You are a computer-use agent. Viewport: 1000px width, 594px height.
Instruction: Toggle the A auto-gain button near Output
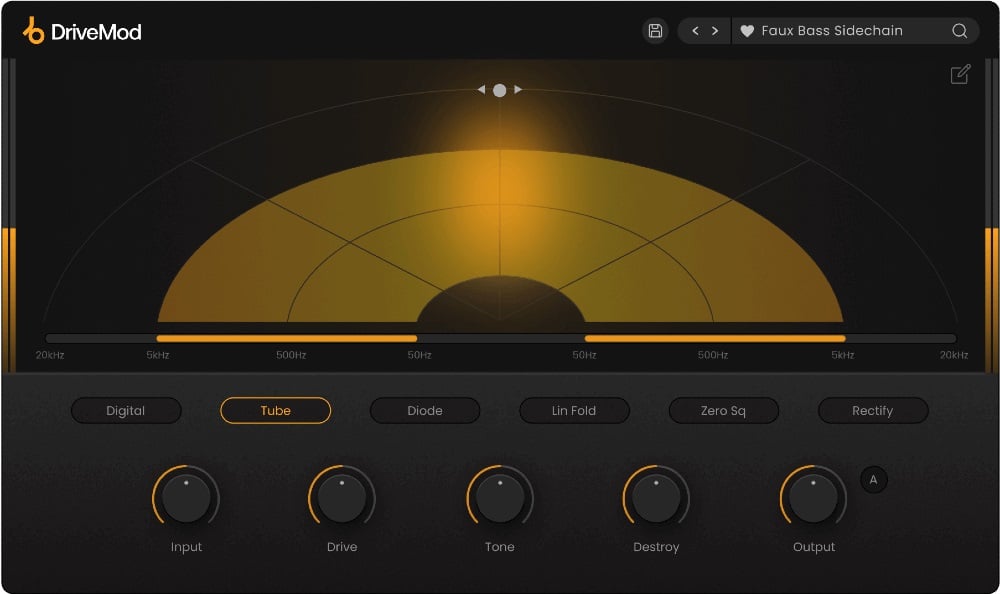point(873,480)
